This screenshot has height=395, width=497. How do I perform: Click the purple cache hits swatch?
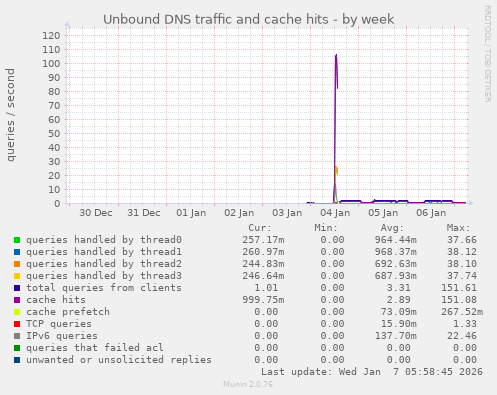pos(17,300)
